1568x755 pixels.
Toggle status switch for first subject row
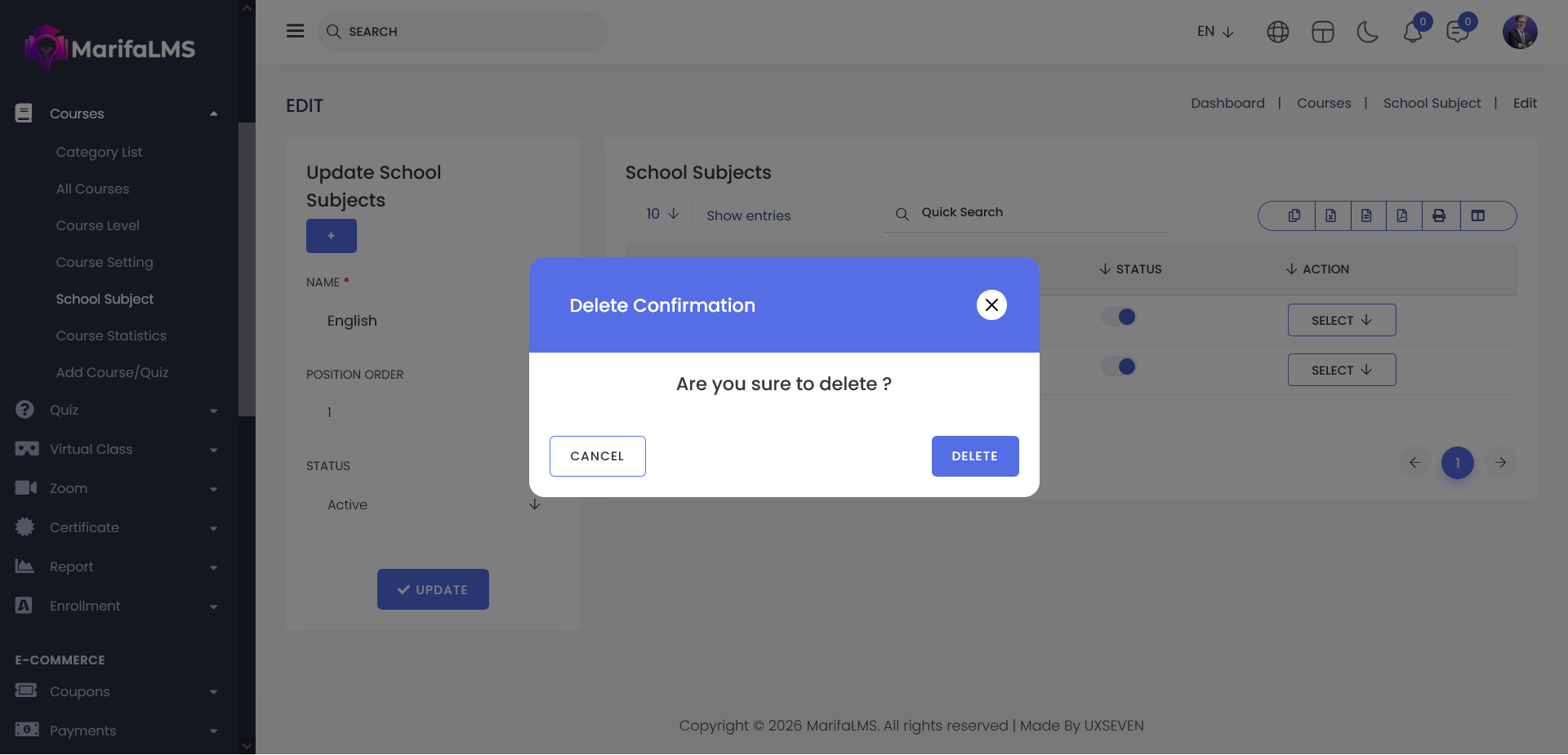coord(1119,317)
